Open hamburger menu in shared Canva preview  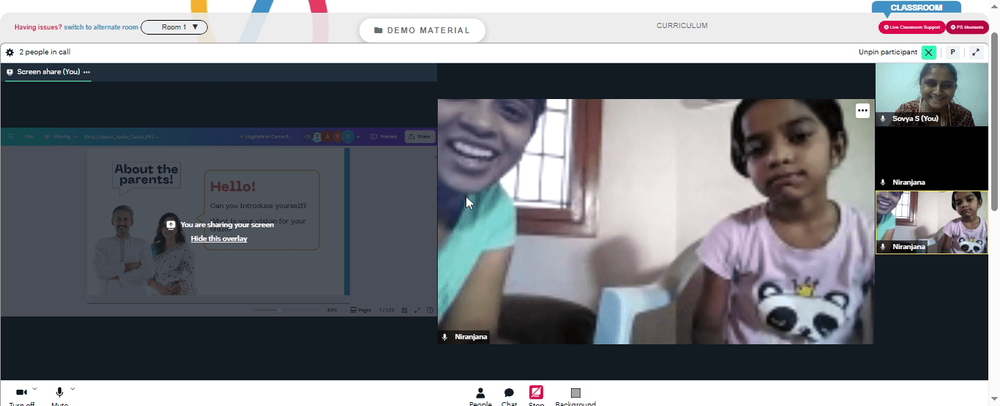coord(10,136)
